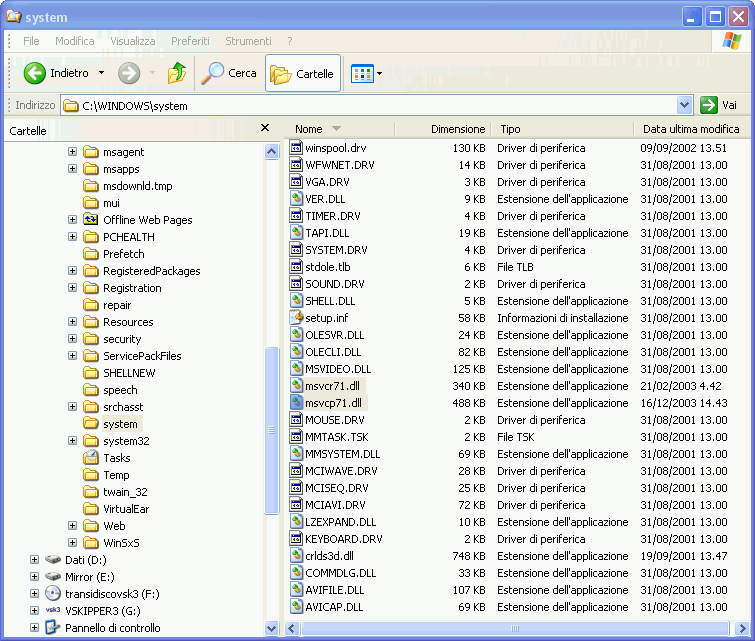Click the Forward arrow icon in the toolbar
Image resolution: width=755 pixels, height=641 pixels.
click(x=129, y=73)
